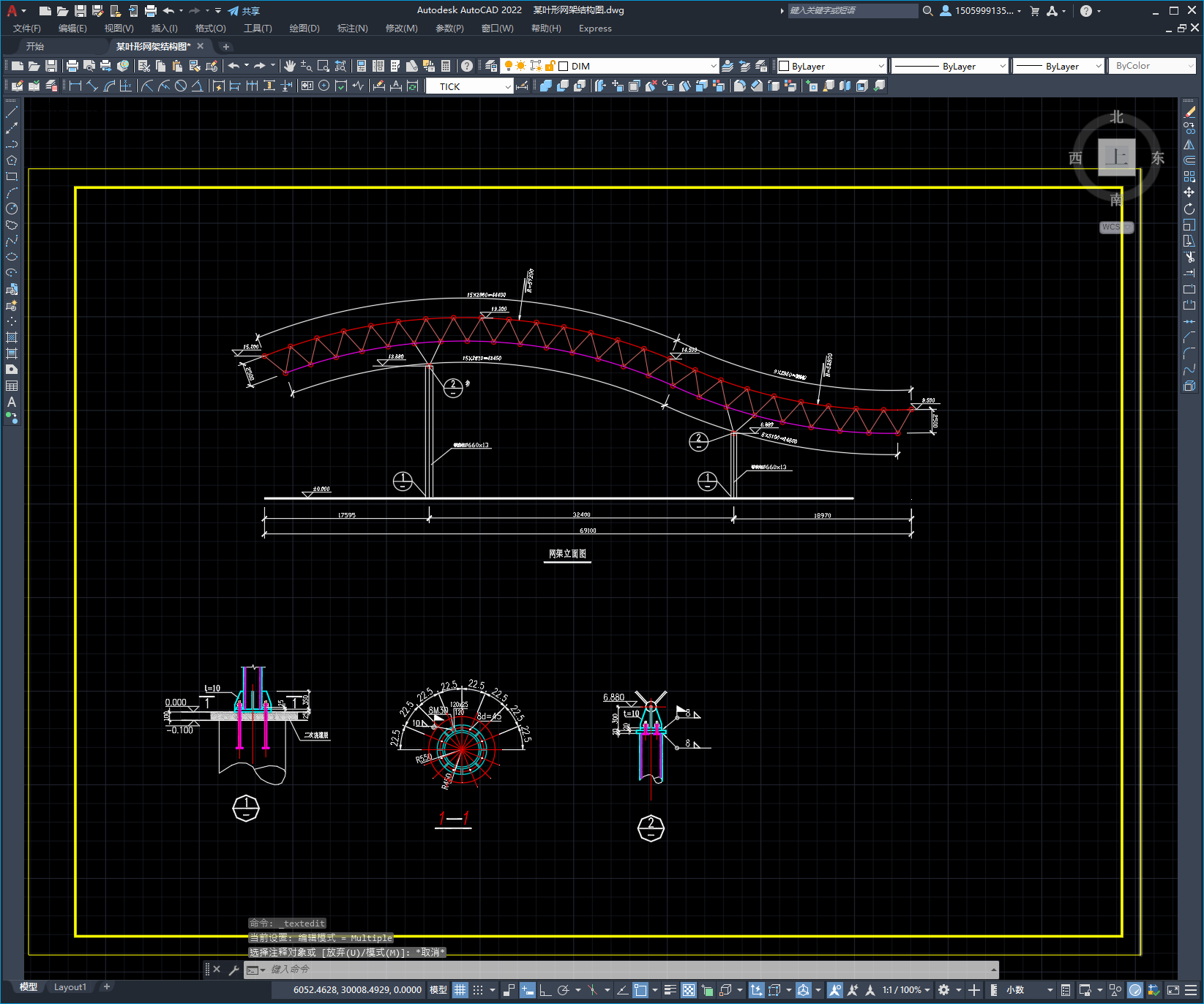Toggle Clean Screen in status bar
1204x1004 pixels.
coord(1173,990)
